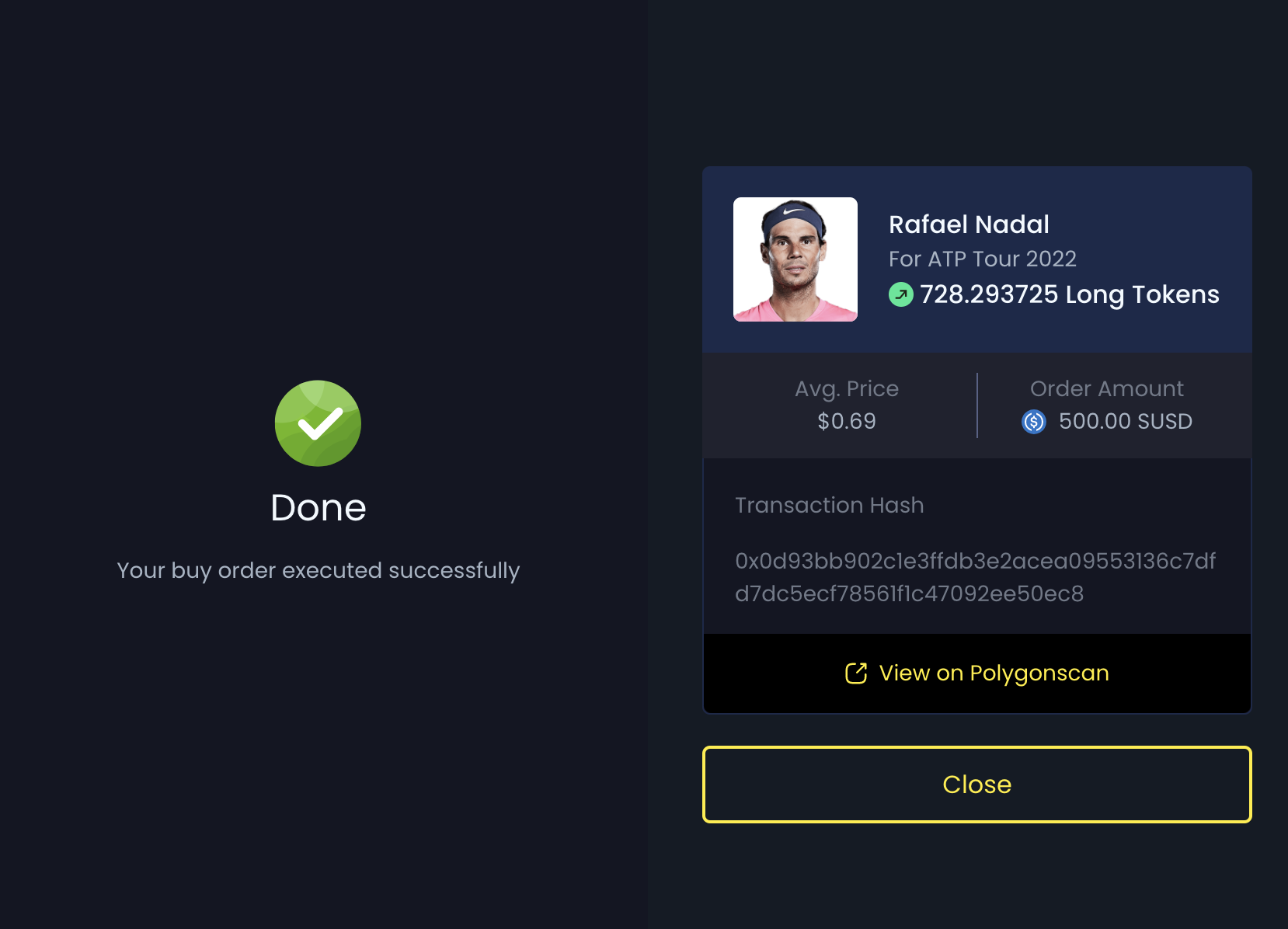The width and height of the screenshot is (1288, 929).
Task: Click the Done heading
Action: 319,508
